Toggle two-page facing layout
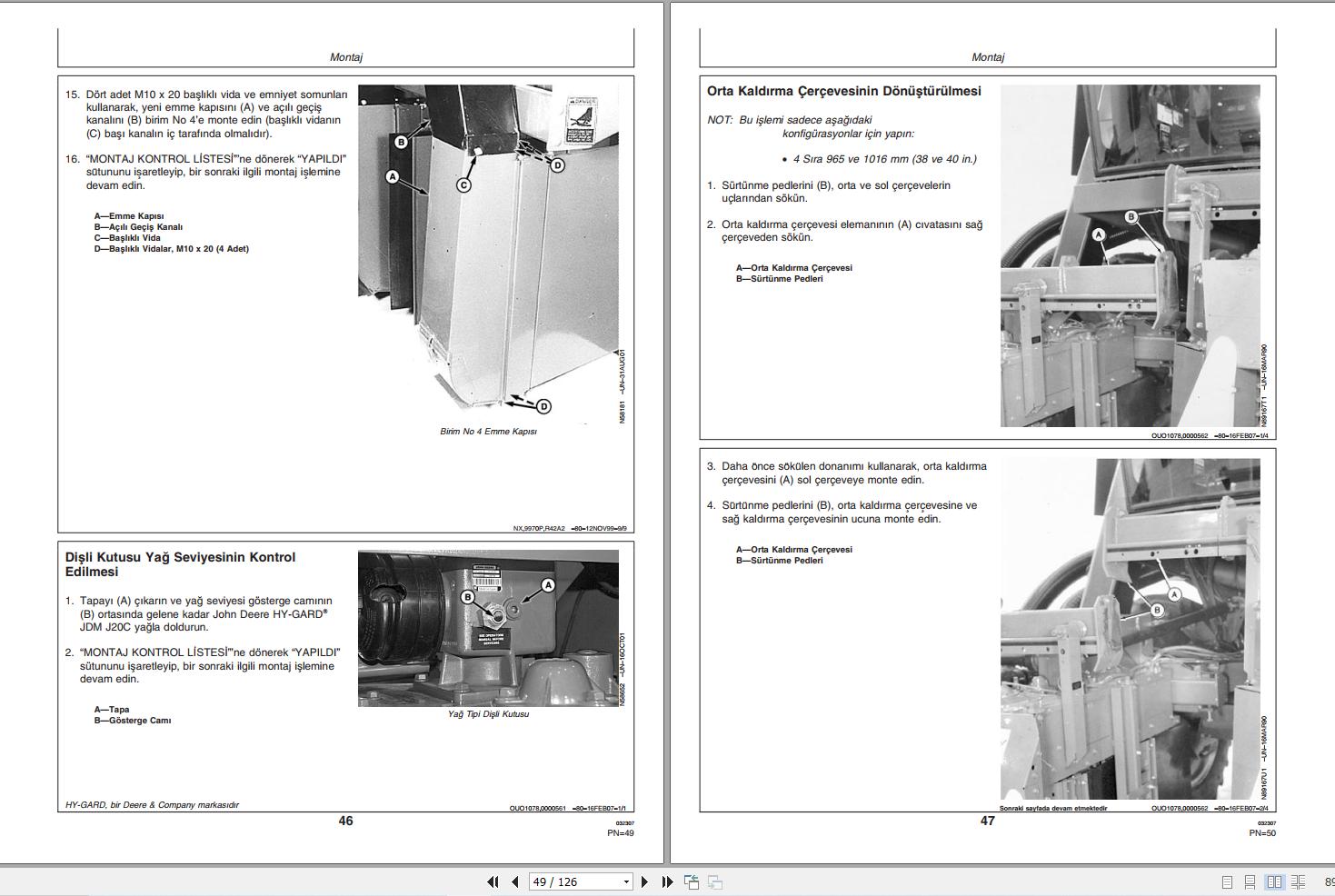The image size is (1335, 896). 1274,881
